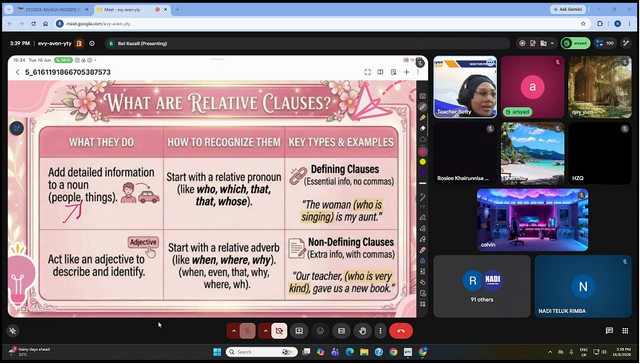Click the Chrome home button

tap(45, 24)
